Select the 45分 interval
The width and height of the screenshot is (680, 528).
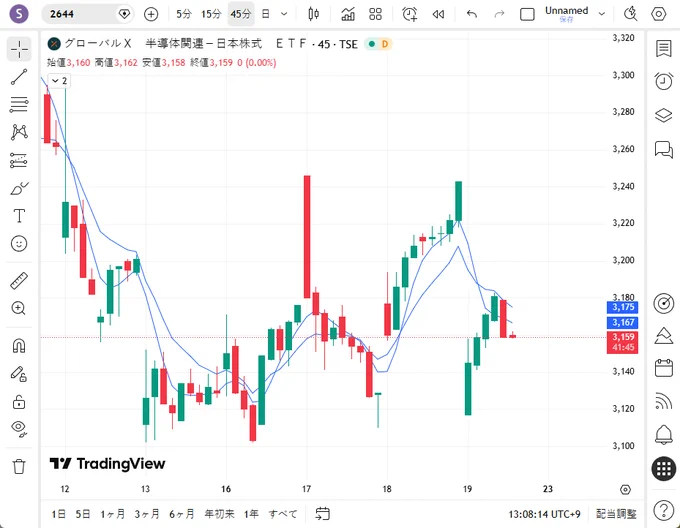tap(241, 14)
